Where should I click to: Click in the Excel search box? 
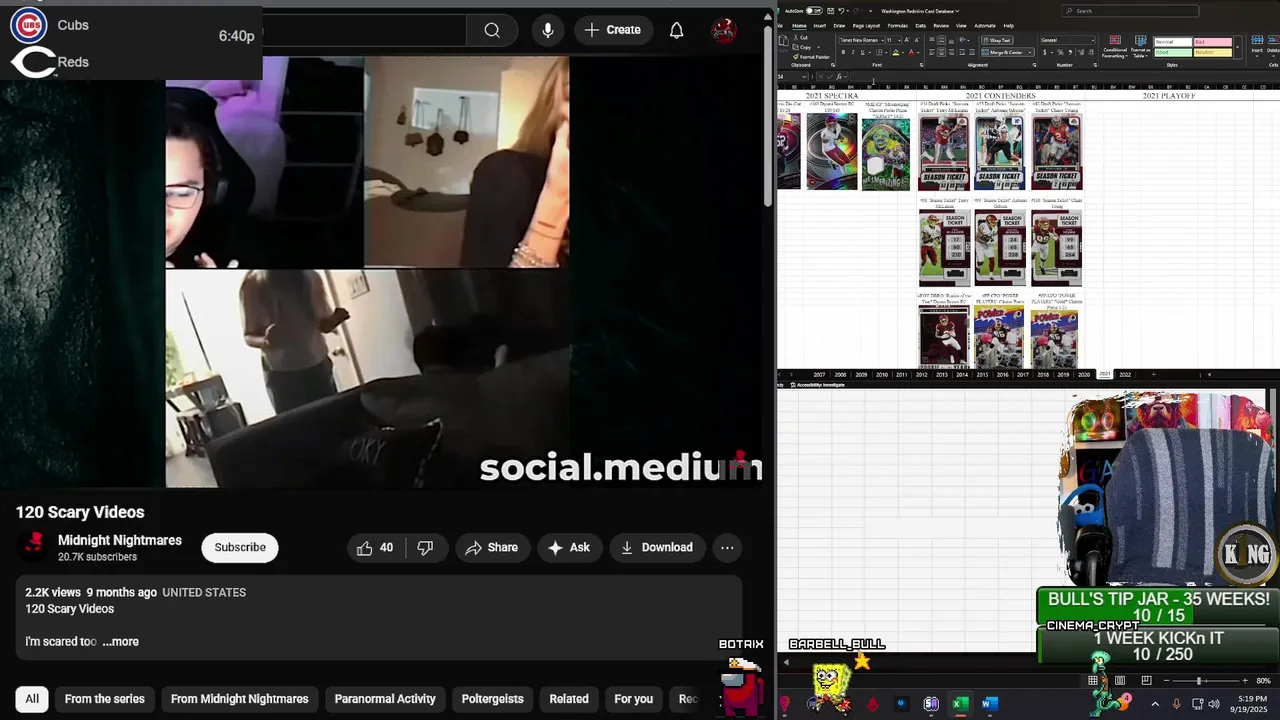(1130, 11)
